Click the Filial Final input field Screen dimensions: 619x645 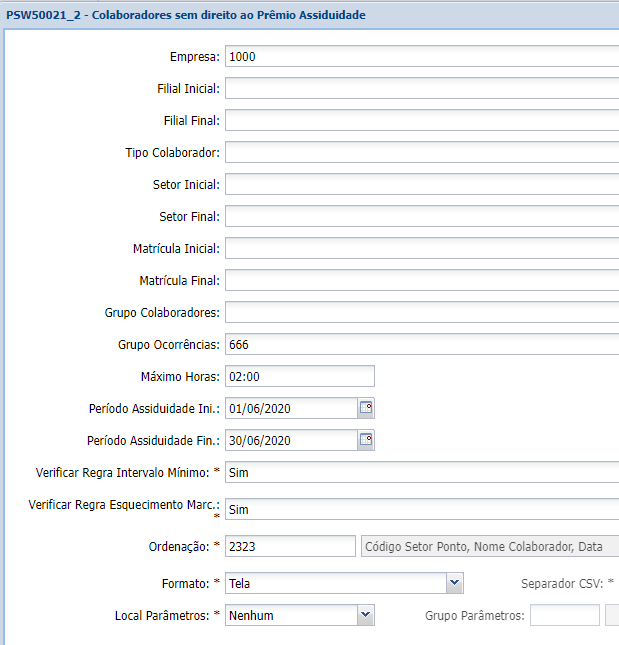422,121
